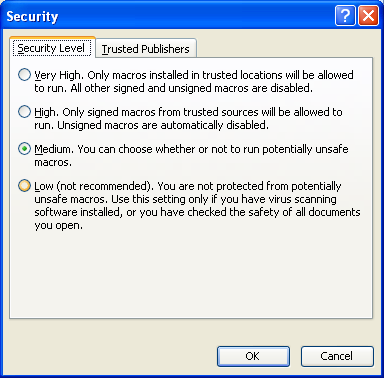The height and width of the screenshot is (378, 384).
Task: Switch to the Trusted Publishers tab
Action: tap(146, 49)
